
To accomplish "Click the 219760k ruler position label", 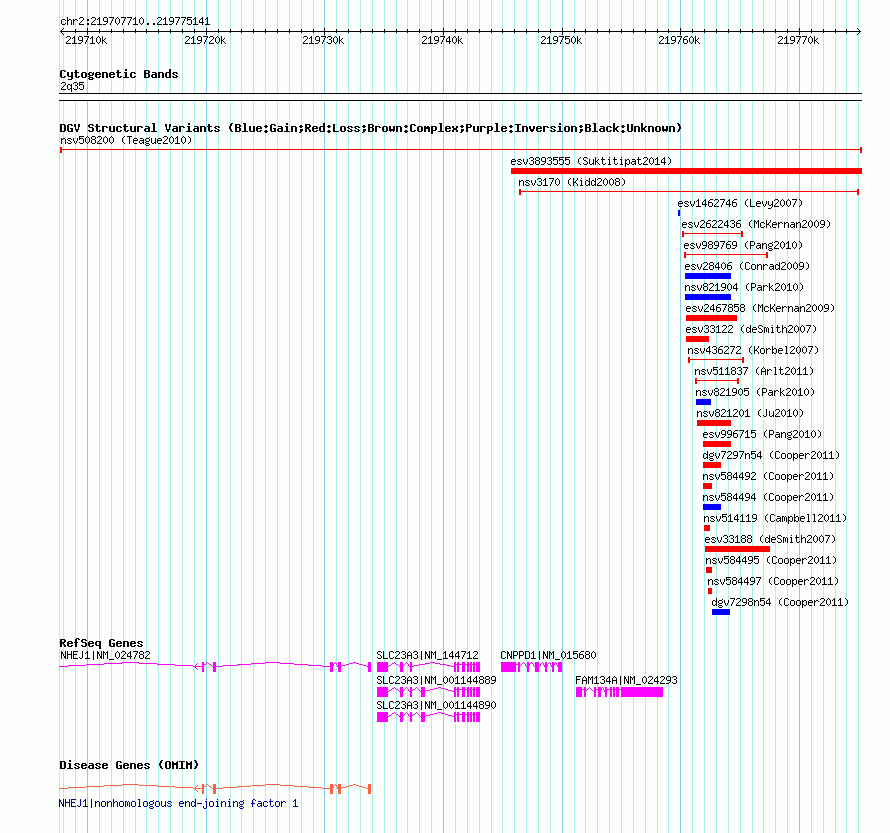I will point(679,41).
